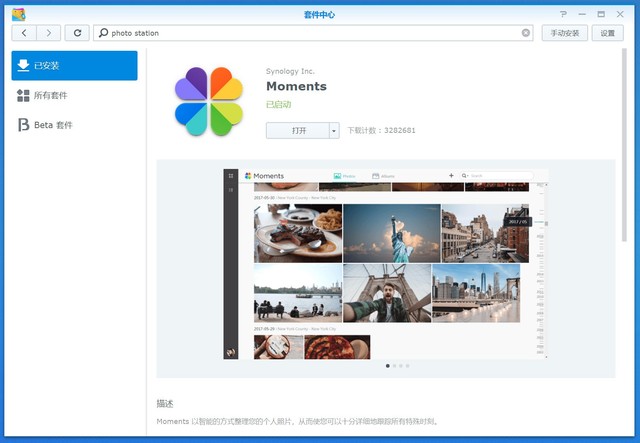Minimize the Package Center window
Viewport: 640px width, 443px height.
pos(582,14)
